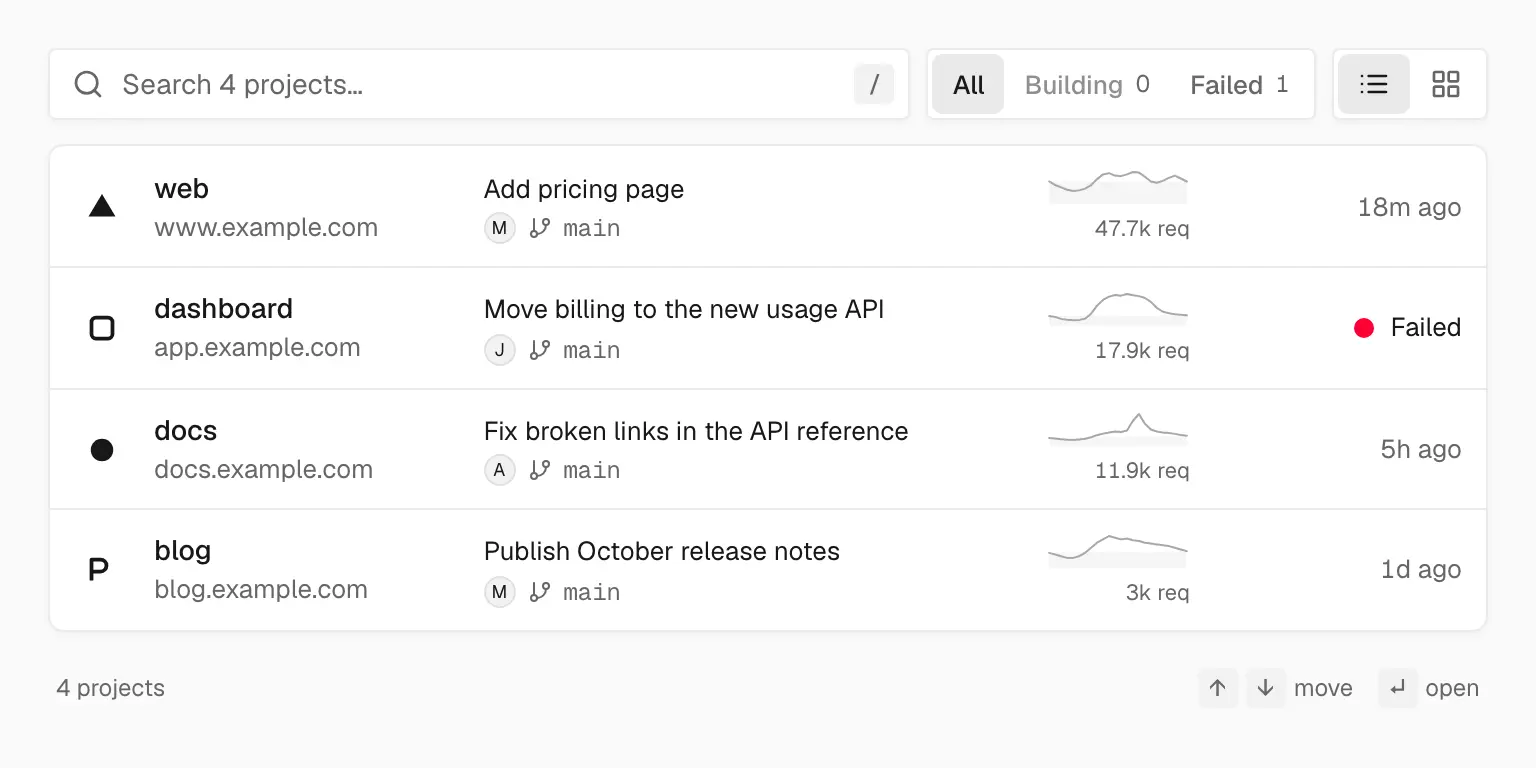1536x768 pixels.
Task: Click the triangle logo of the web project
Action: pyautogui.click(x=102, y=207)
